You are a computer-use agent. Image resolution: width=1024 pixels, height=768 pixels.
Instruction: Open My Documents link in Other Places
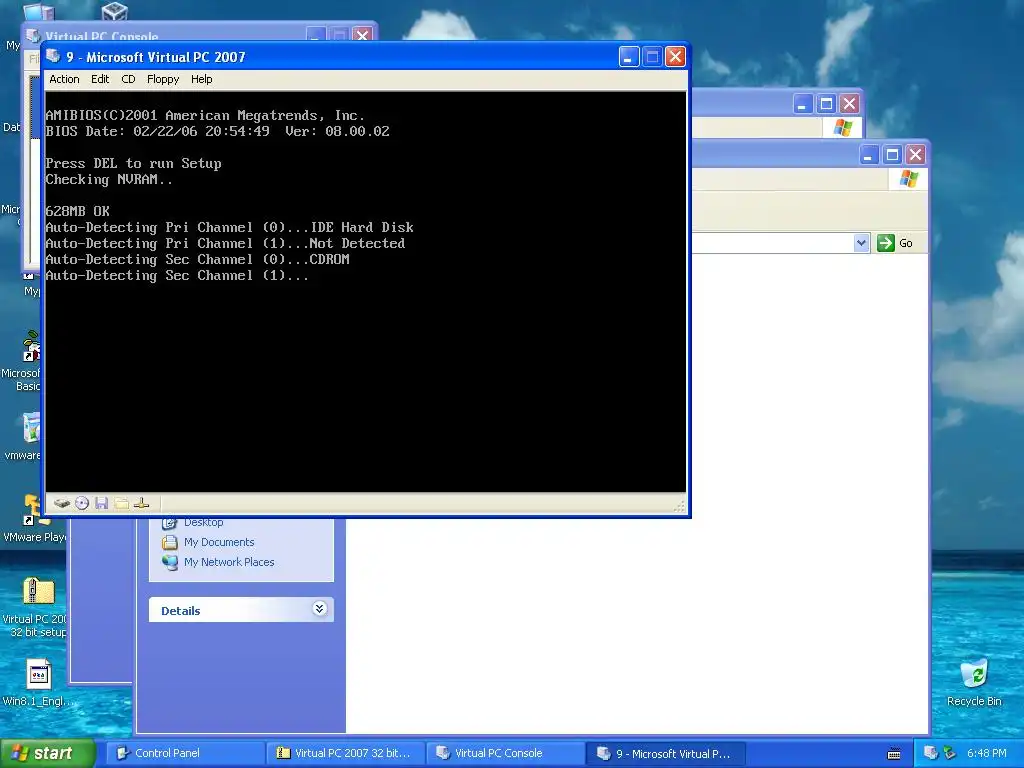coord(219,542)
